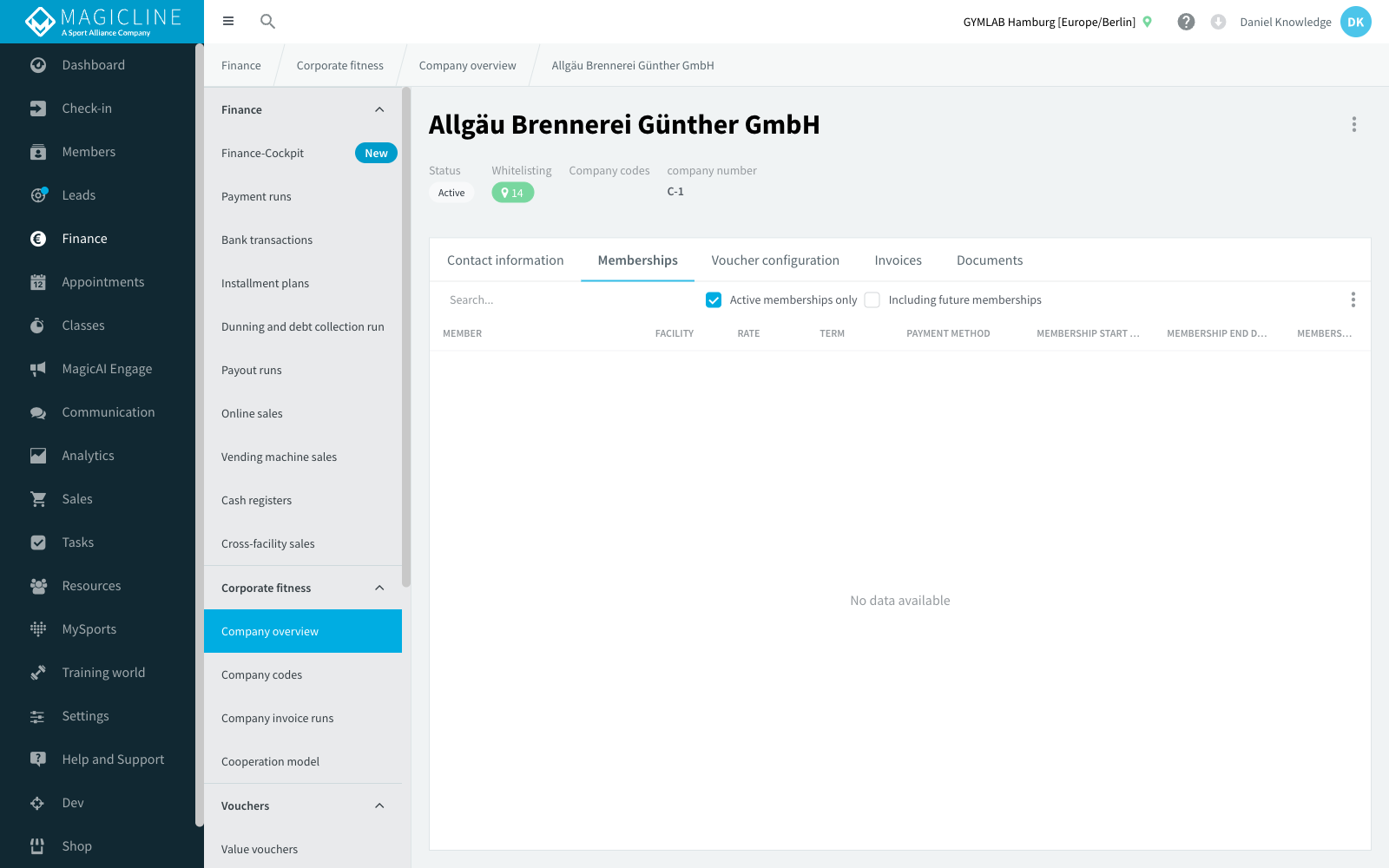Open the MySports dotted icon
The width and height of the screenshot is (1389, 868).
pos(38,629)
